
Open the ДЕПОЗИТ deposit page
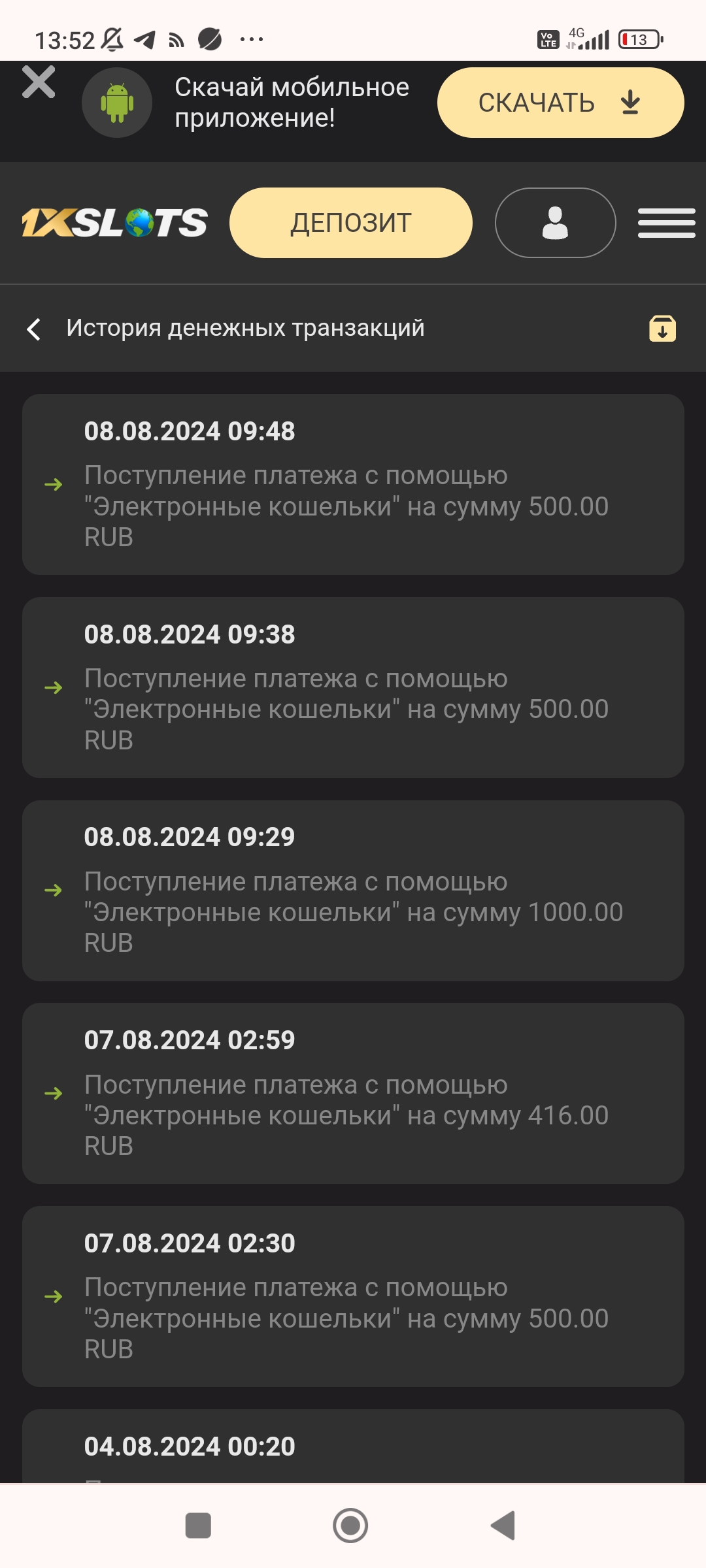click(x=350, y=223)
